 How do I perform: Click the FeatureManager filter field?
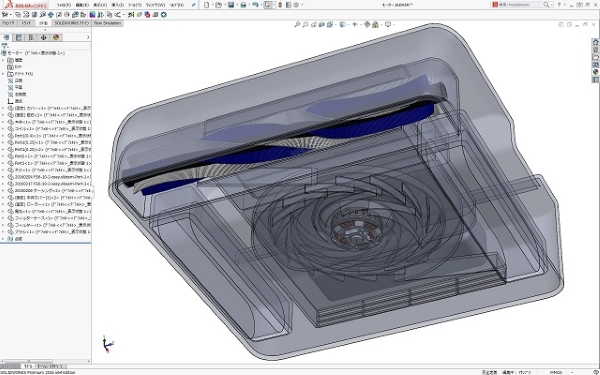tap(46, 46)
